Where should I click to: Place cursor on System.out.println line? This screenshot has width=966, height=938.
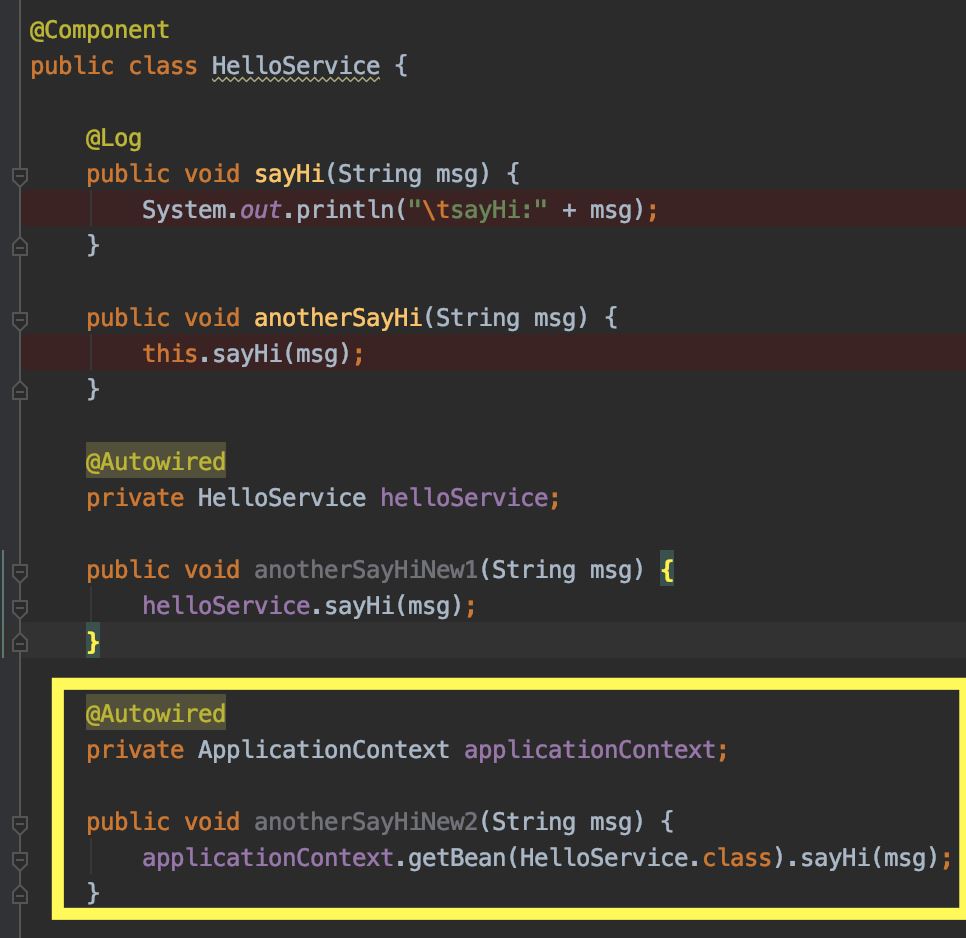coord(400,209)
